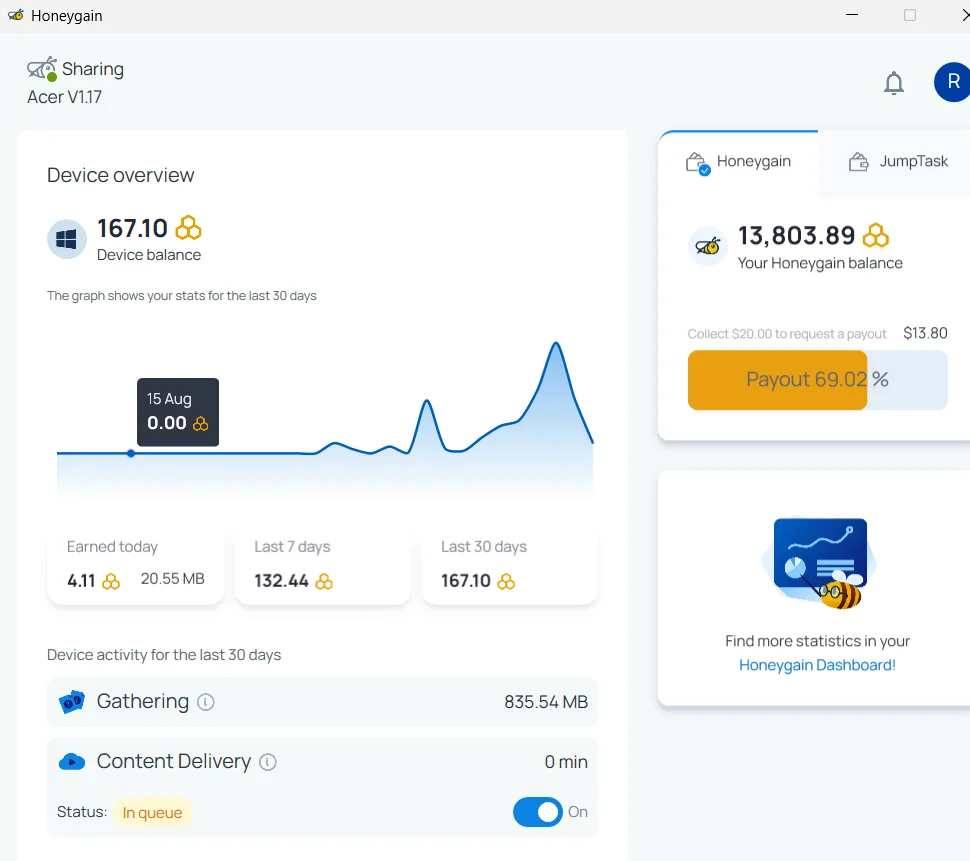Click the JumpTask wallet tab icon
Screen dimensions: 970x861
click(x=858, y=161)
